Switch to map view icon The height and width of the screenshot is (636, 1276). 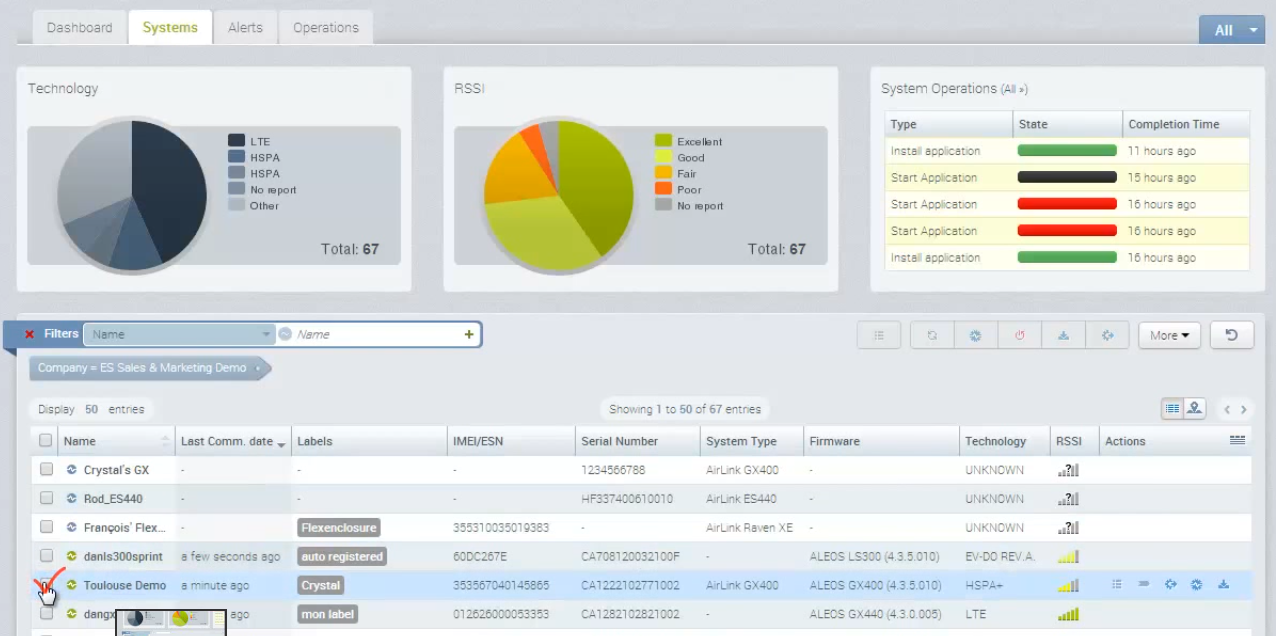point(1195,409)
